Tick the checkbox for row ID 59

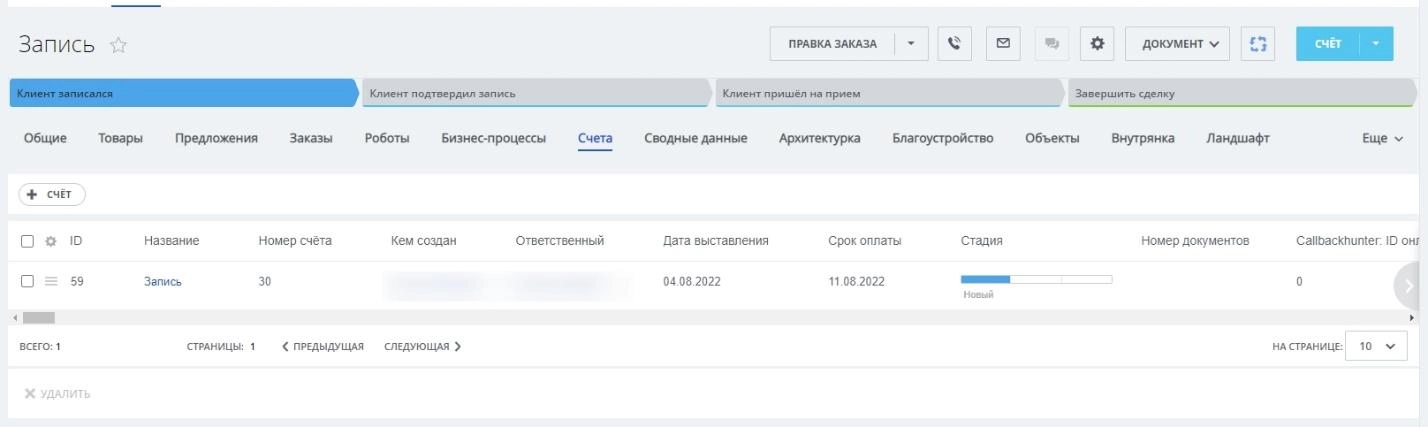(x=28, y=282)
